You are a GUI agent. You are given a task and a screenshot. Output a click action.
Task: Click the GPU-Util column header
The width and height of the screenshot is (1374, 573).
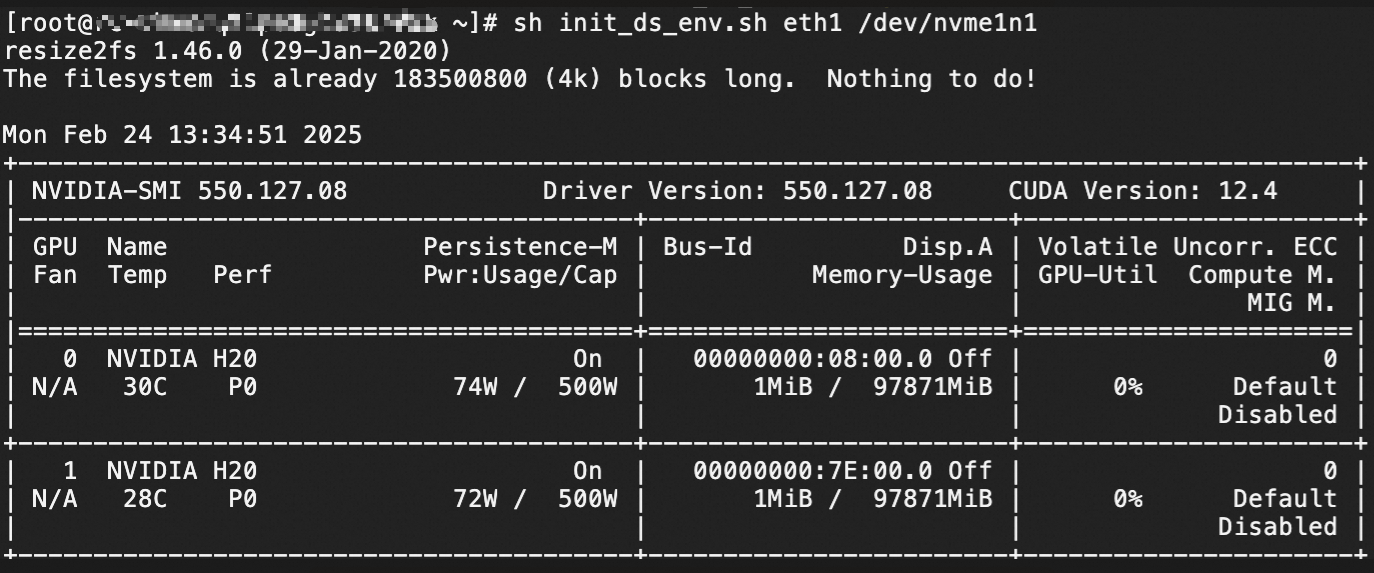[x=1097, y=274]
